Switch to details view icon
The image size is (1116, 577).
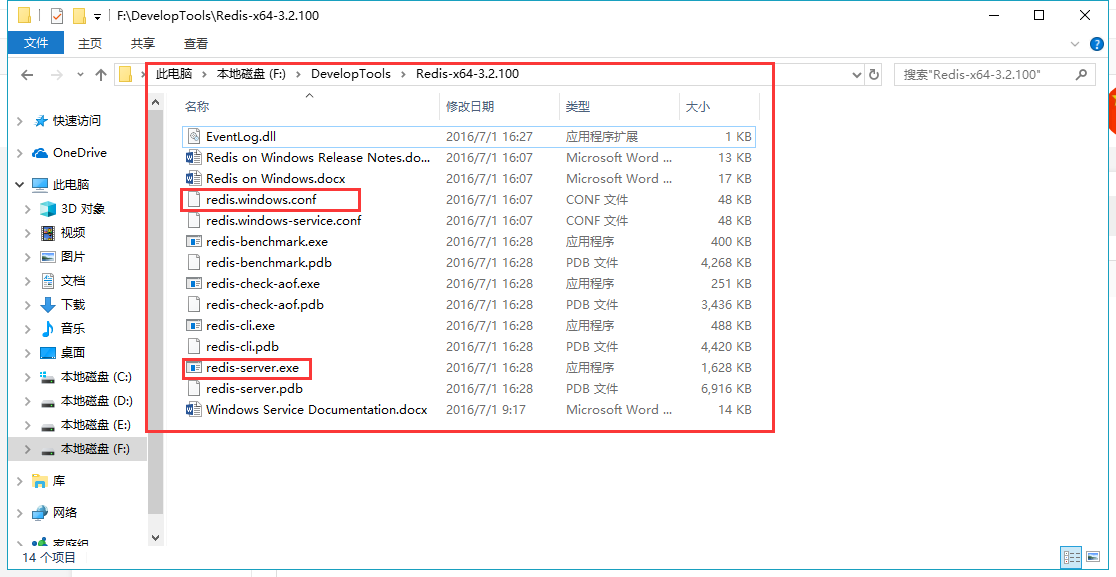(x=1071, y=556)
